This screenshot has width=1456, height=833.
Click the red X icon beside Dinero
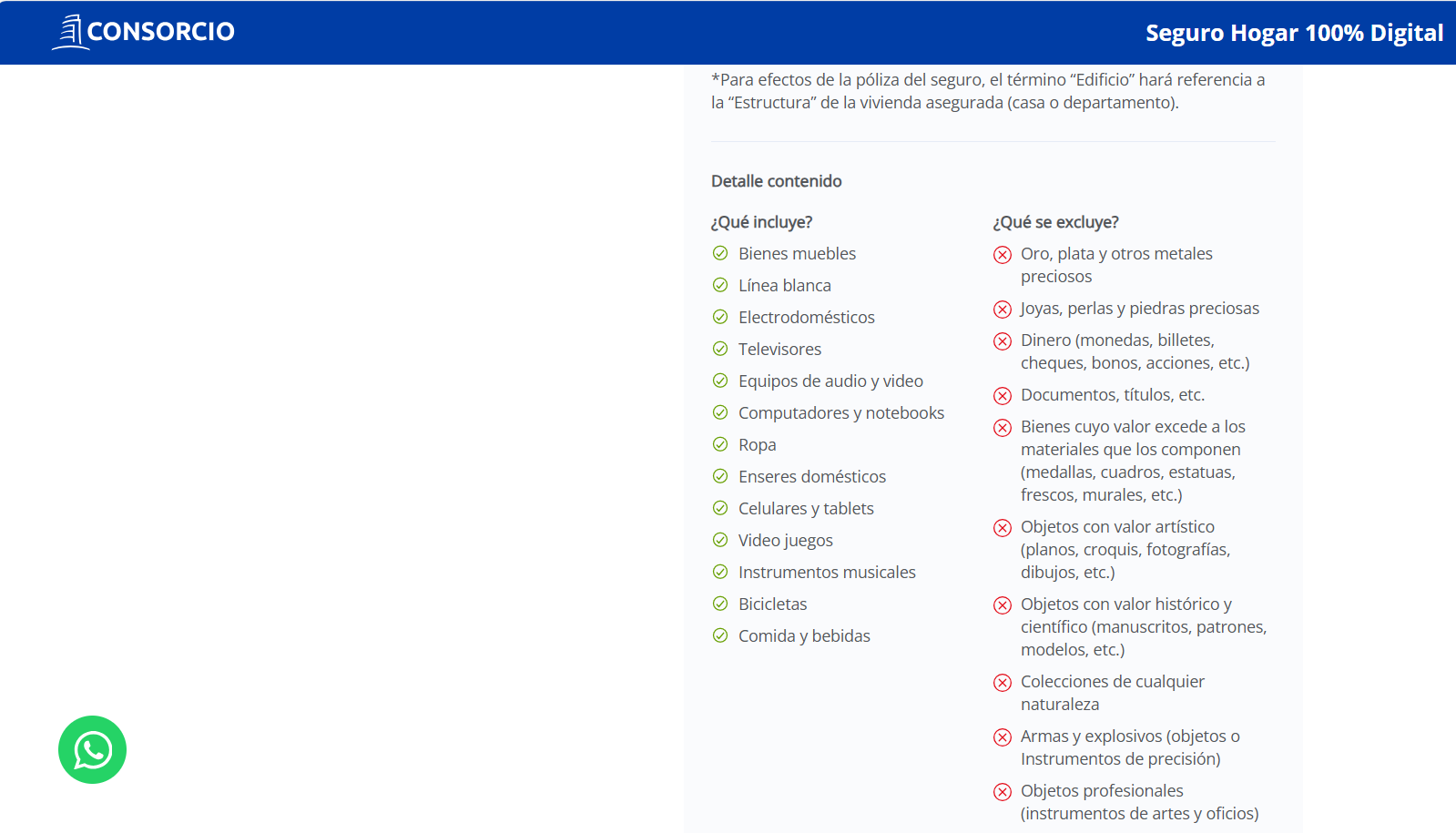click(1003, 341)
